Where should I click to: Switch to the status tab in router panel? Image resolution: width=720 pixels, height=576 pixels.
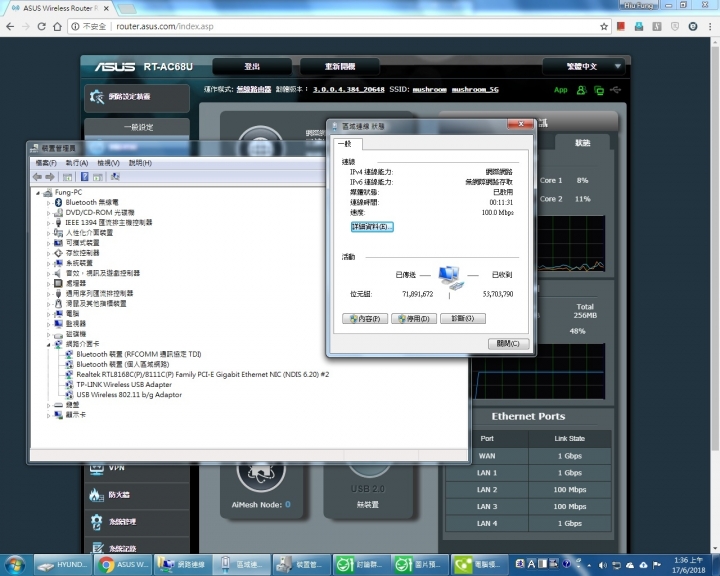point(582,143)
